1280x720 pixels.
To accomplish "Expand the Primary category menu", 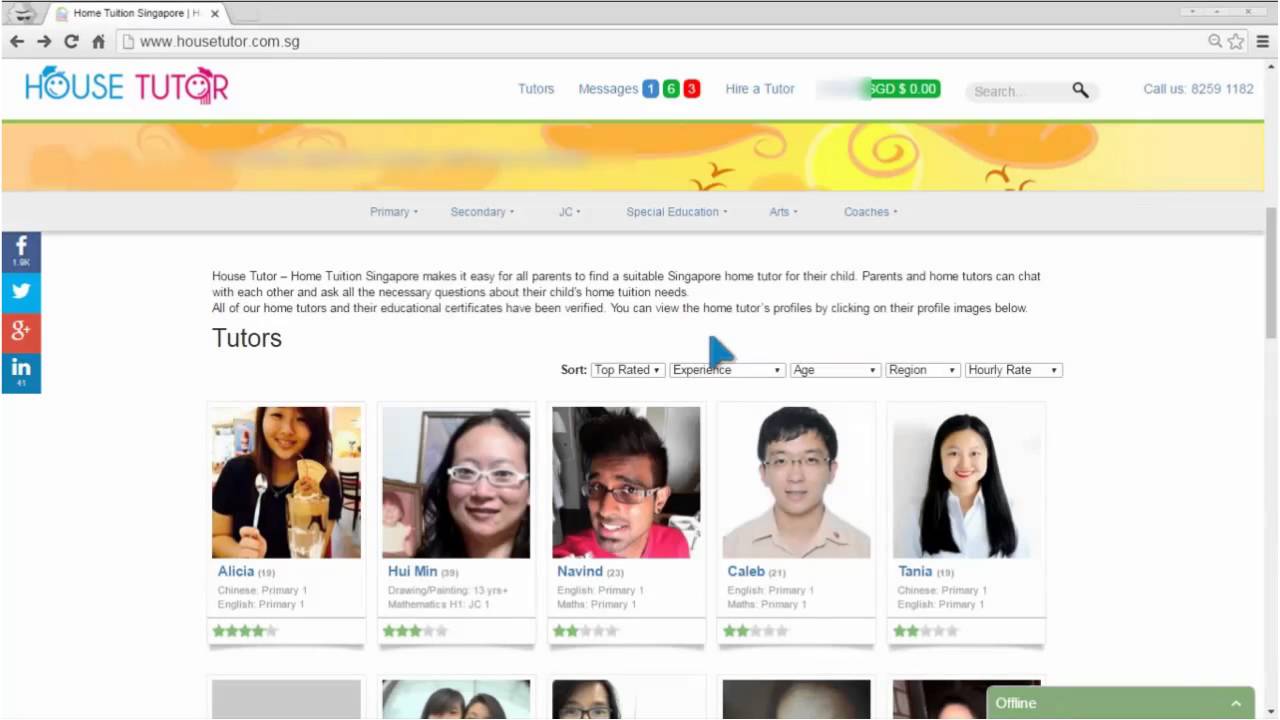I will 394,212.
